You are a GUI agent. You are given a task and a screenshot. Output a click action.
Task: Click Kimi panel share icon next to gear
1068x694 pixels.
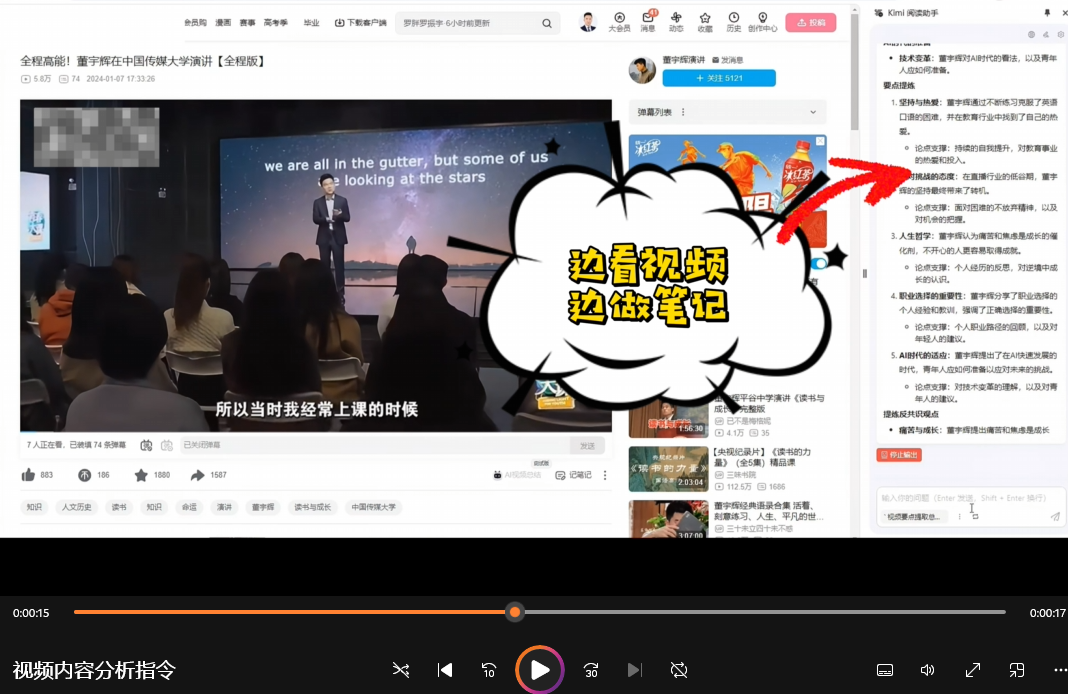[1046, 34]
